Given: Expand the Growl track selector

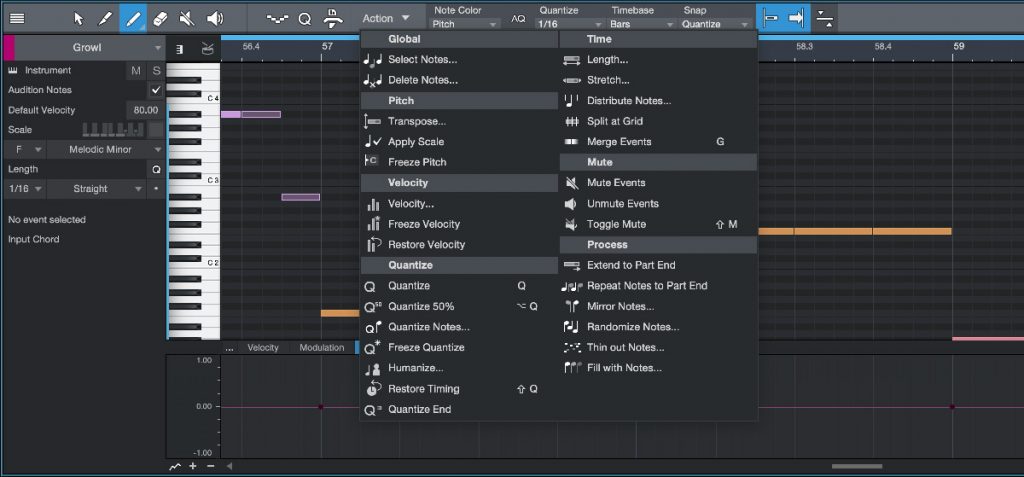Looking at the screenshot, I should coord(89,48).
